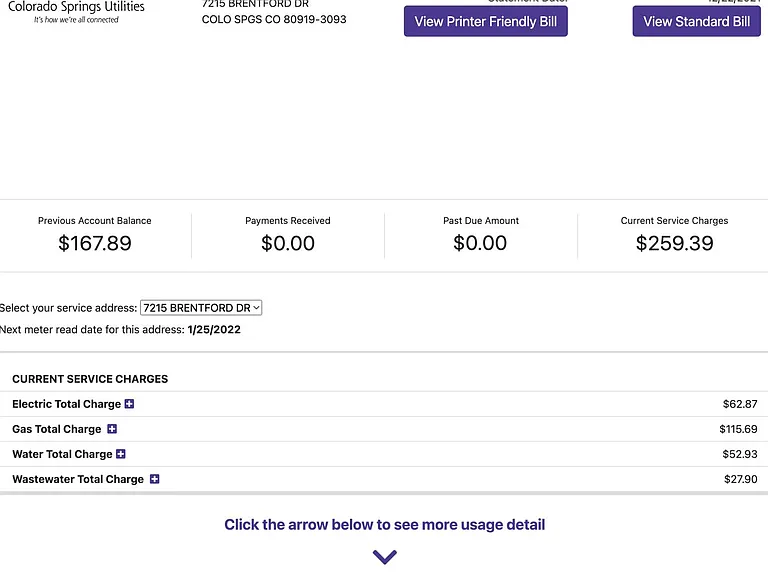Select the $167.89 previous account balance

[95, 243]
